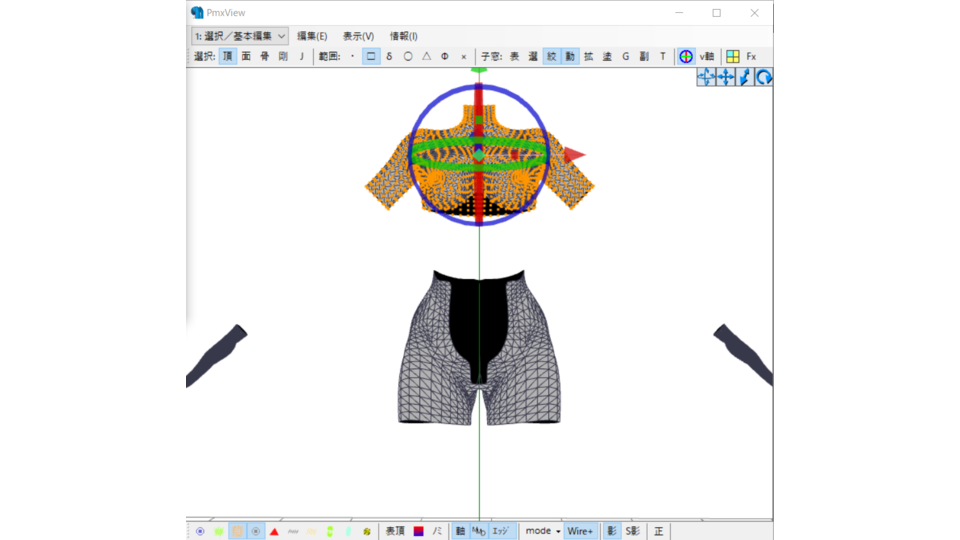The width and height of the screenshot is (960, 540).
Task: Select the dot range mode
Action: click(x=353, y=56)
